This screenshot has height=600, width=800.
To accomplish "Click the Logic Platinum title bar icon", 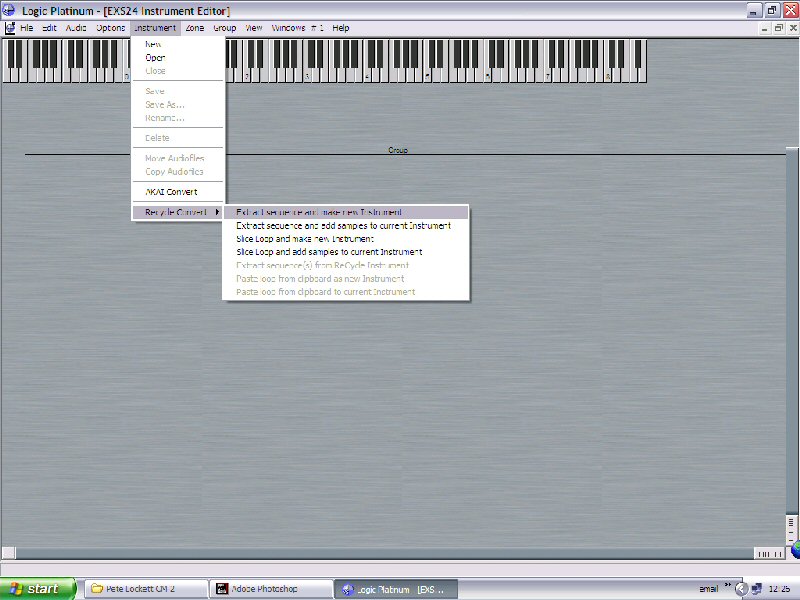I will point(9,9).
